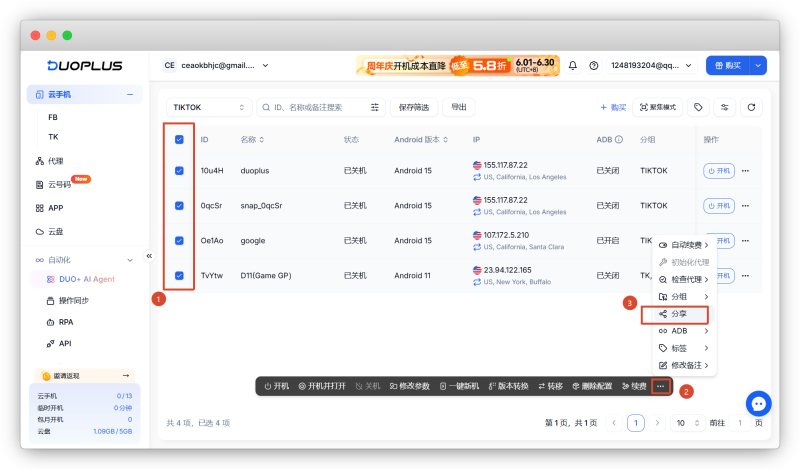Viewport: 800px width, 469px height.
Task: Open row menu for duoplus device
Action: tap(745, 170)
